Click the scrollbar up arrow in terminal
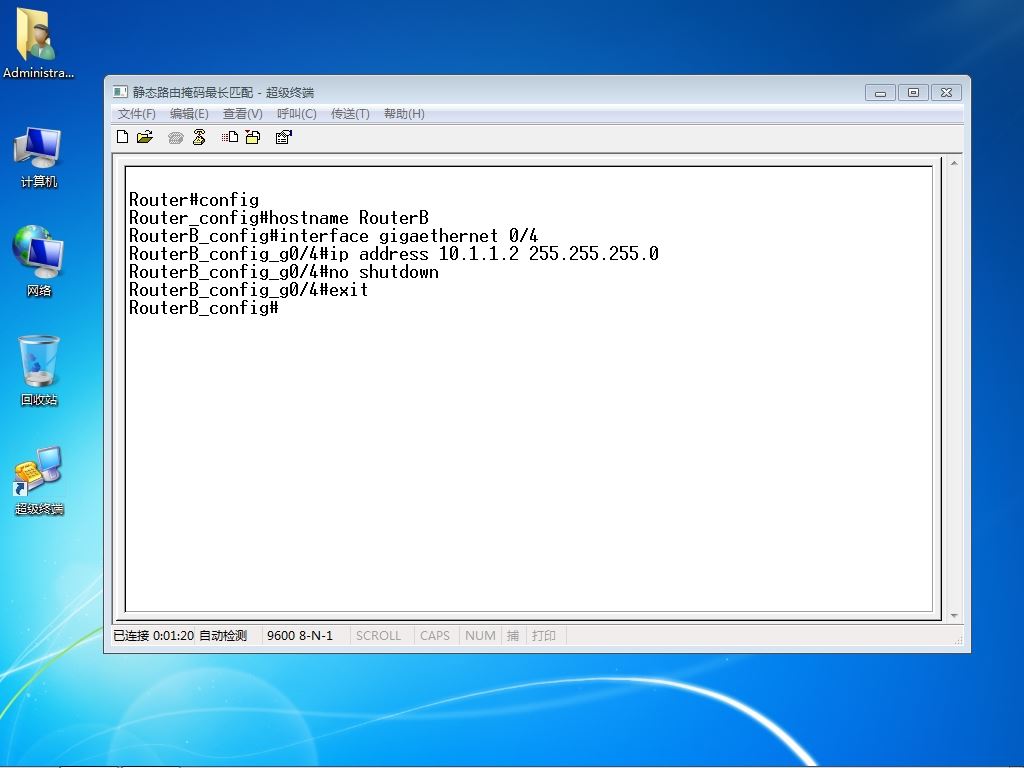The width and height of the screenshot is (1024, 768). click(954, 163)
